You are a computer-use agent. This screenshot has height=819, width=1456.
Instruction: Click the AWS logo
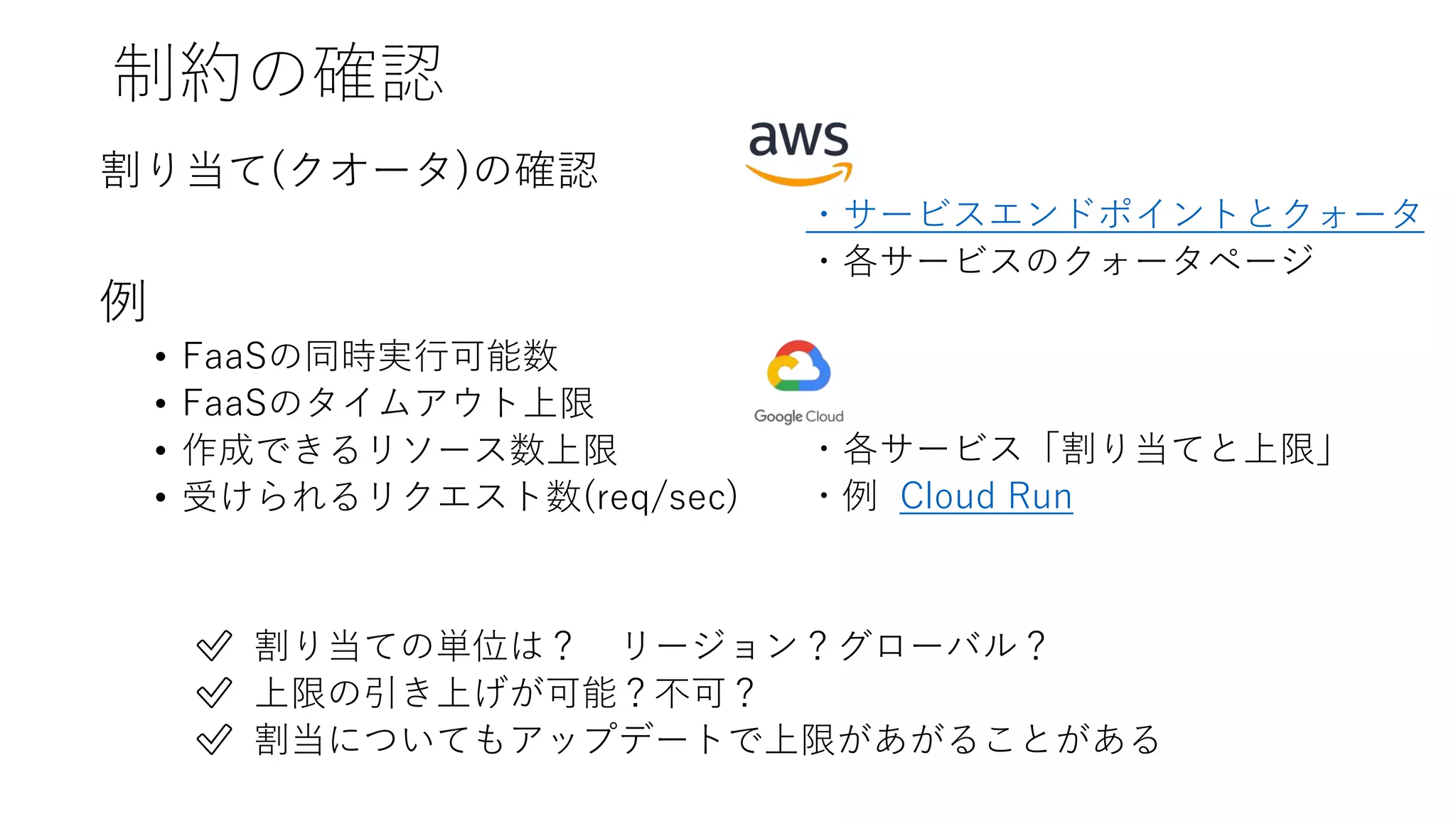click(x=798, y=153)
